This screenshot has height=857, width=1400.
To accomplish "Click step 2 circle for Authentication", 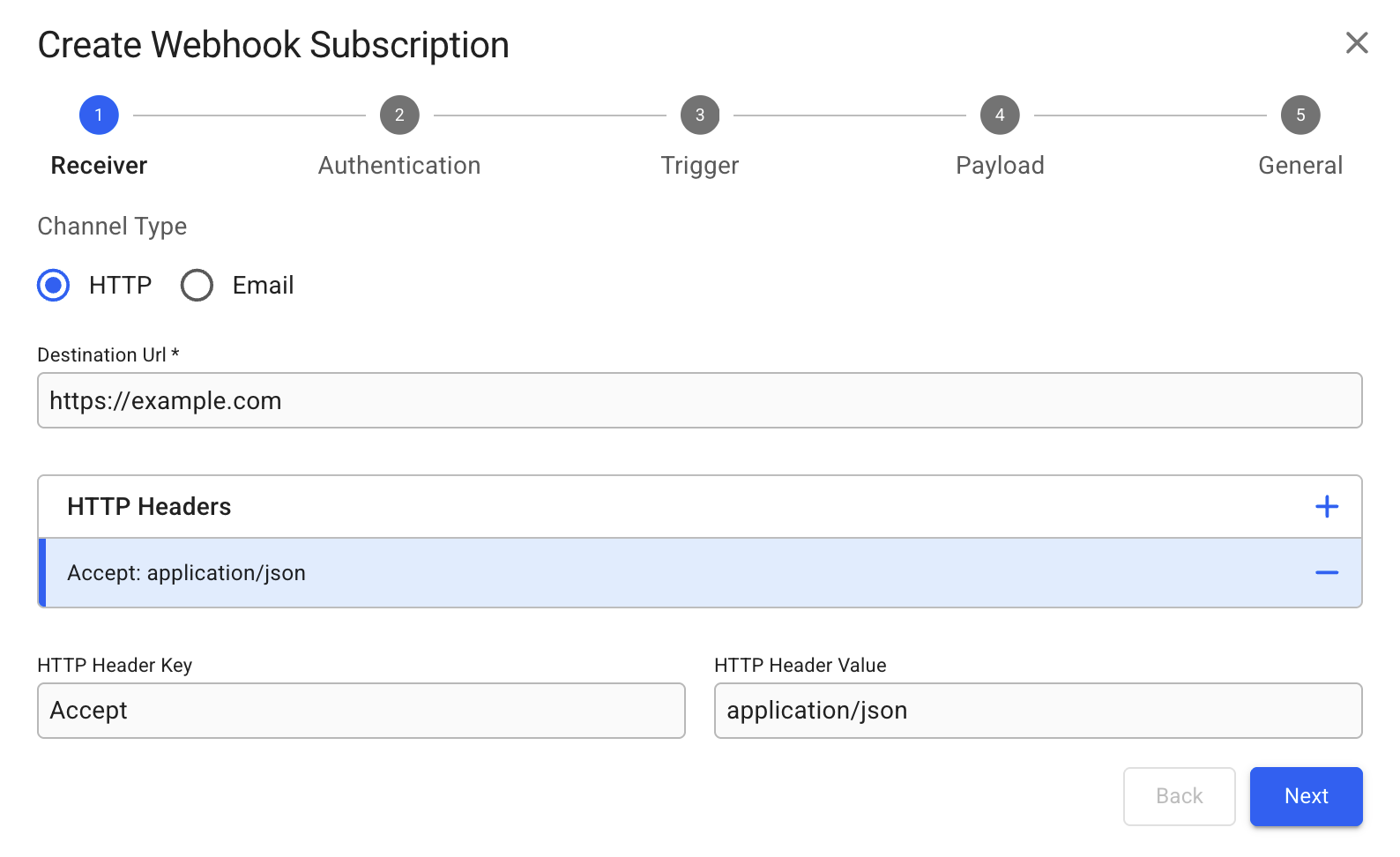I will click(x=399, y=116).
